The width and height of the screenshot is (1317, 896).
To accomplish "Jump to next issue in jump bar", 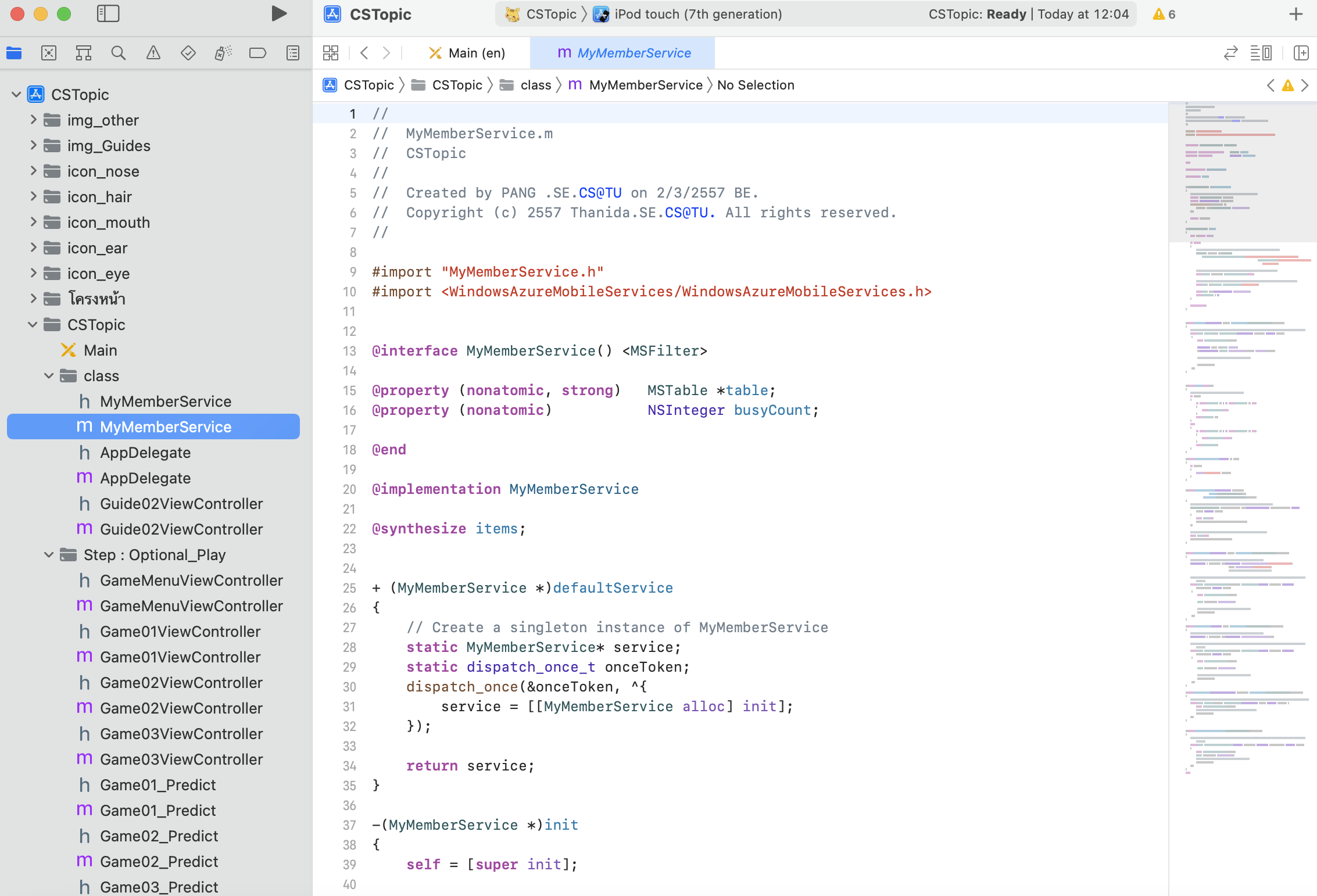I will [1305, 85].
